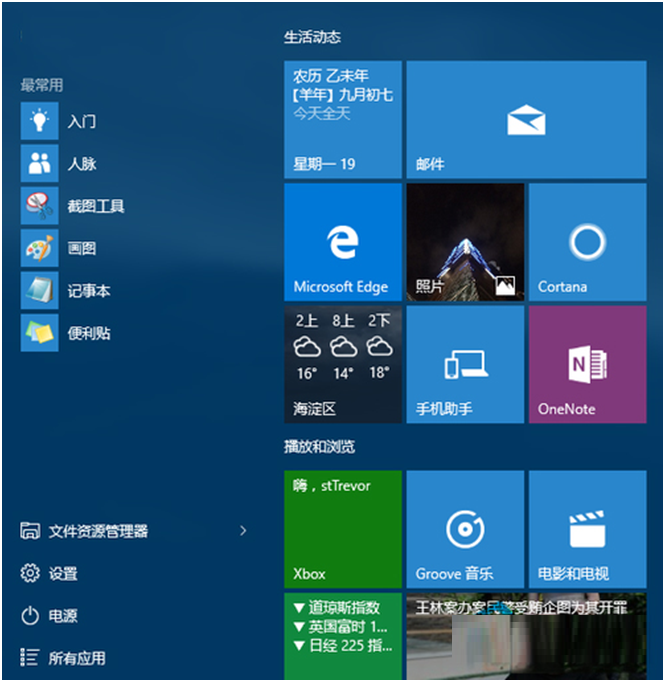
Task: Open 记事本 notepad icon
Action: point(39,291)
